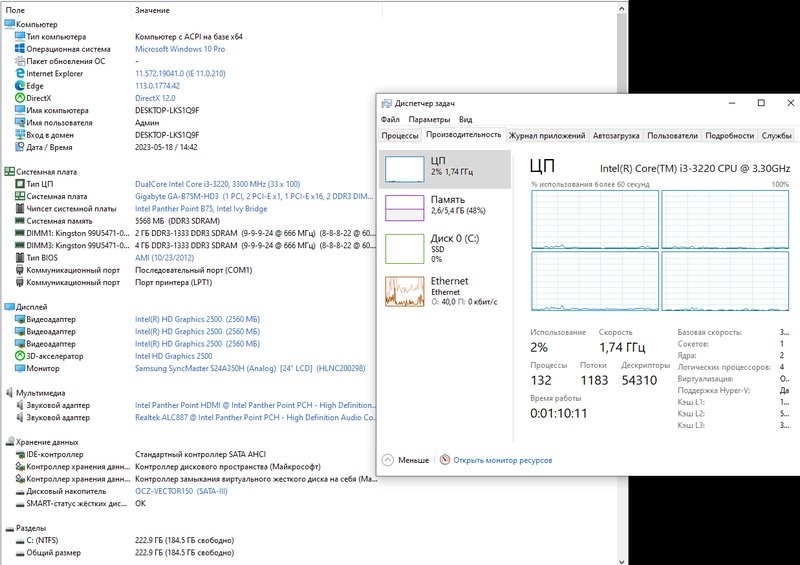The image size is (800, 565).
Task: Open the Вид menu in Task Manager
Action: pos(465,119)
